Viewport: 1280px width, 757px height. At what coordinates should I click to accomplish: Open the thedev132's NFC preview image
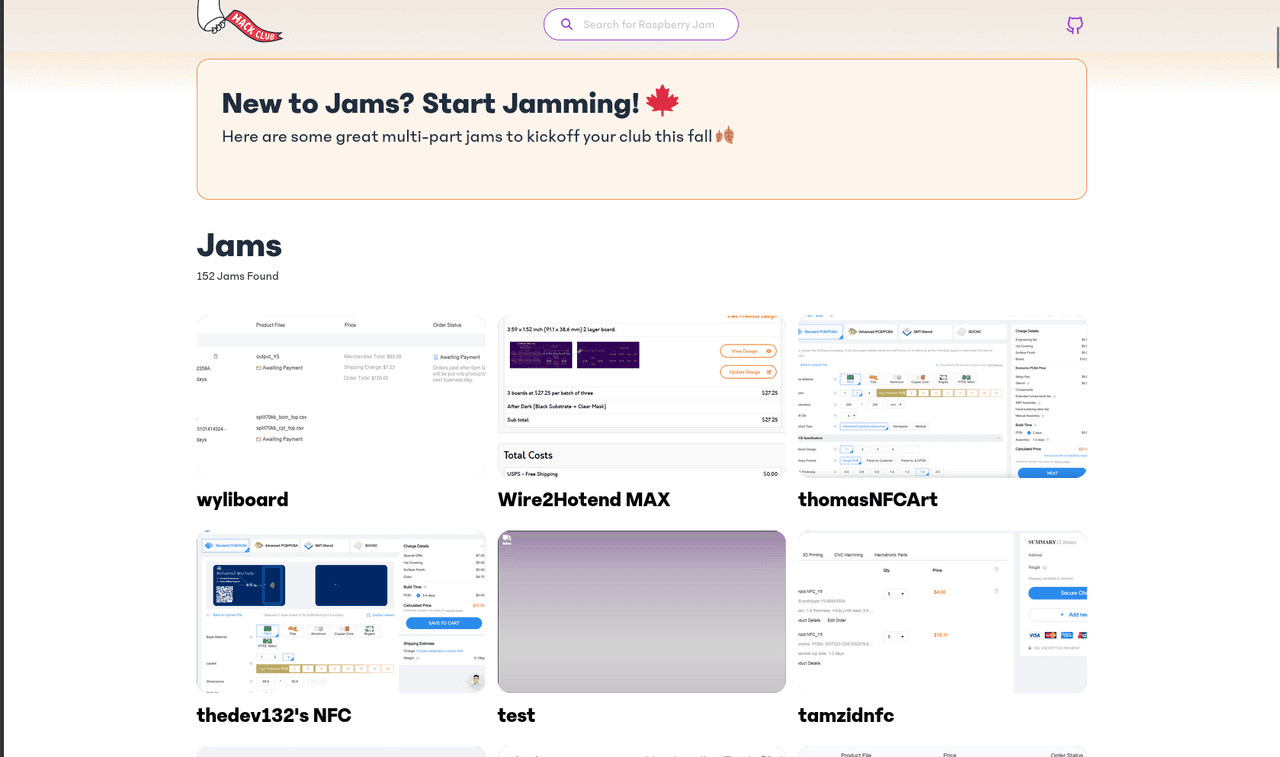[x=341, y=612]
